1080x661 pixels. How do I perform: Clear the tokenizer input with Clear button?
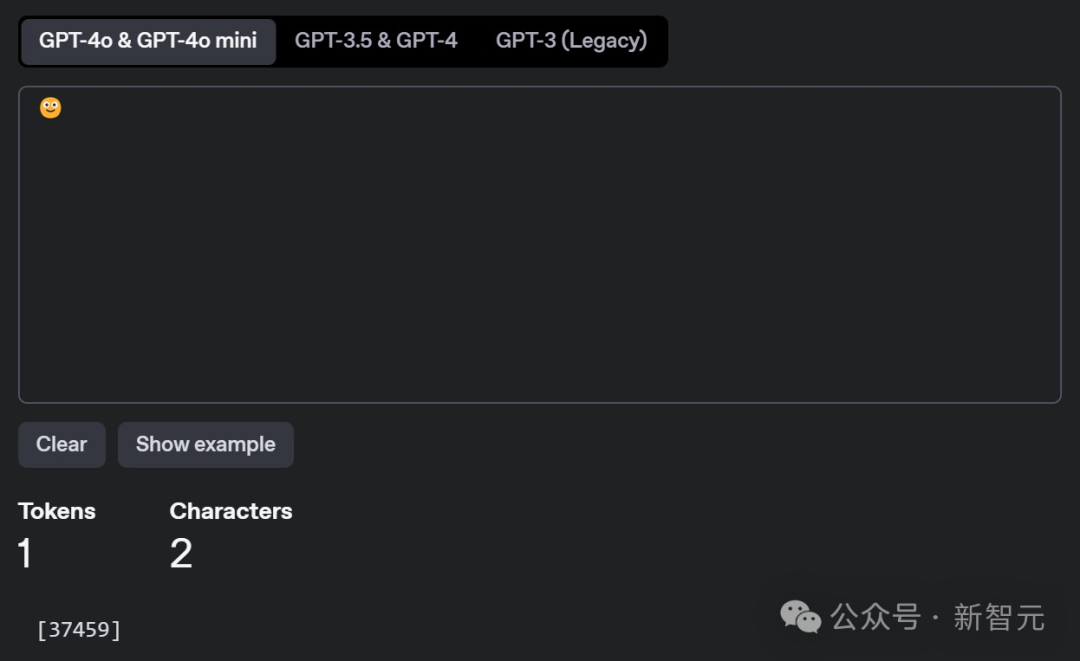(62, 445)
